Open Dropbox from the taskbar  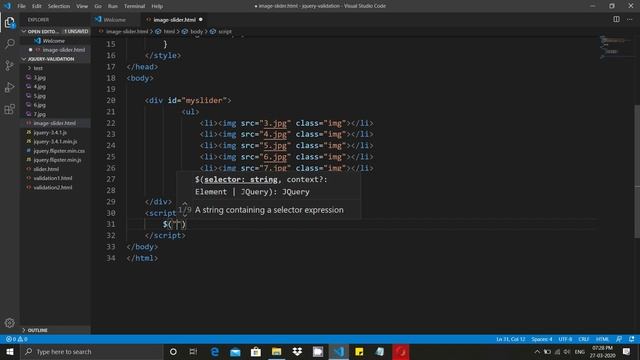[x=297, y=351]
